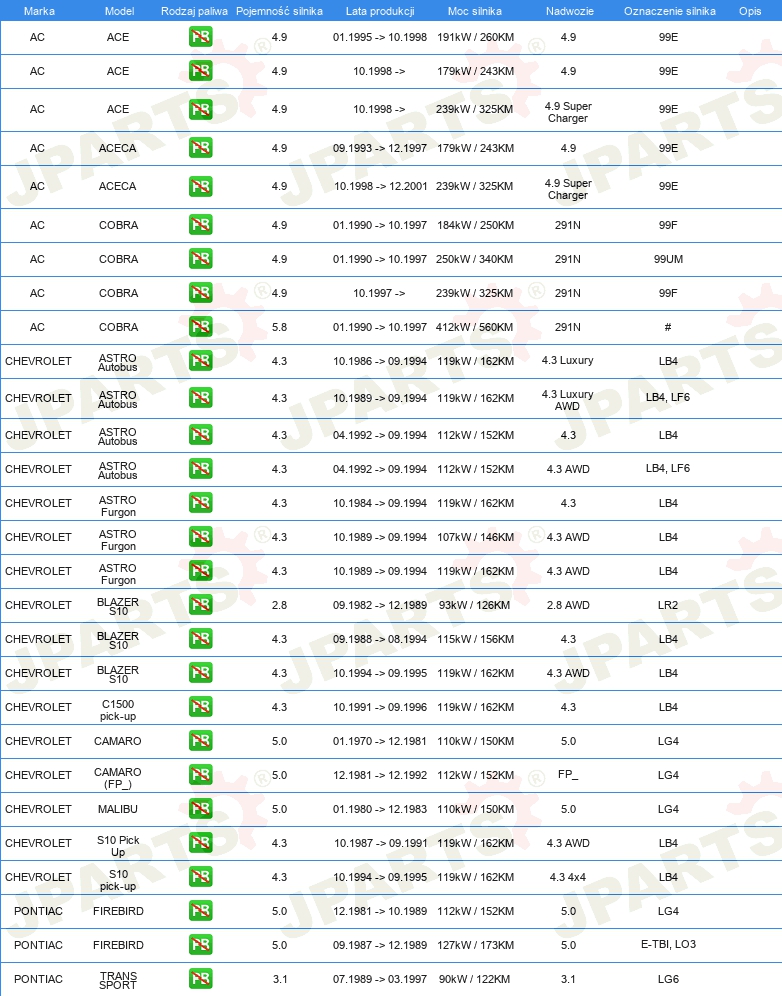Click the '107kW / 146KM' power cell
The height and width of the screenshot is (996, 782).
click(475, 537)
